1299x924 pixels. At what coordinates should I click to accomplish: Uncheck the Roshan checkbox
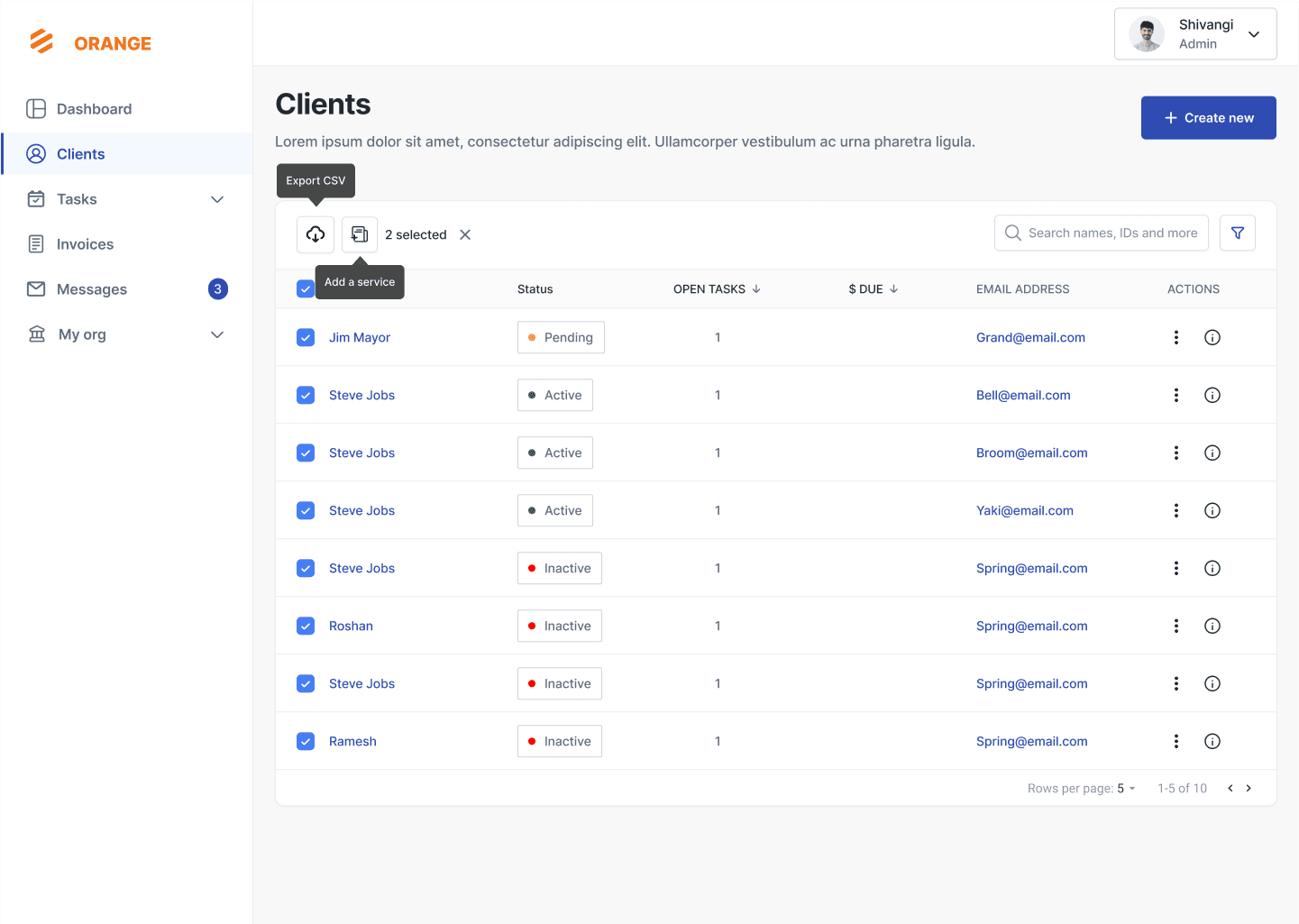(306, 626)
